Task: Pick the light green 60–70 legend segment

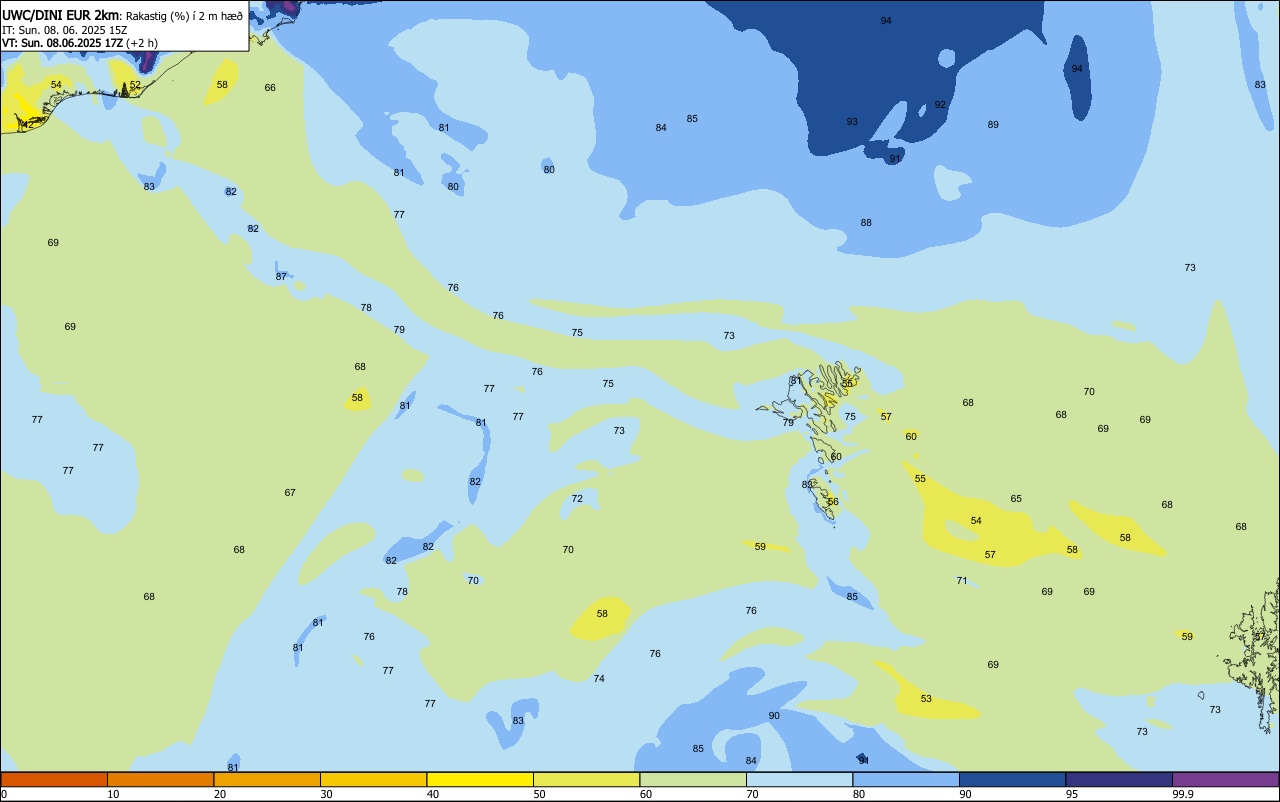Action: 693,779
